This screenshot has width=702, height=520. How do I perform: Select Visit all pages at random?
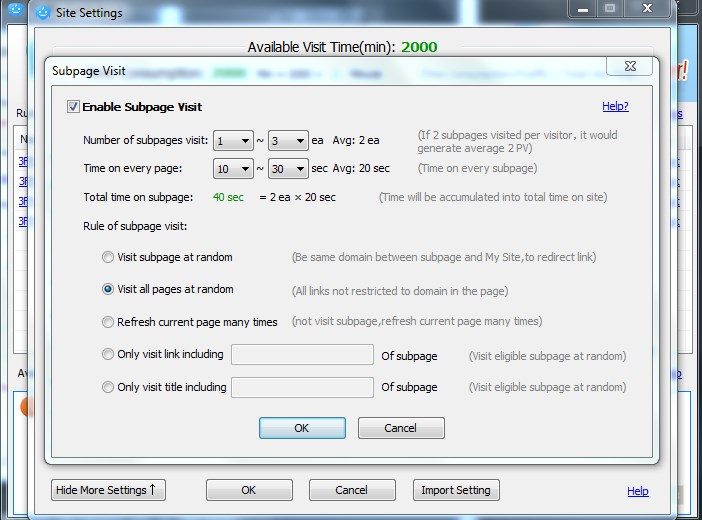[108, 289]
